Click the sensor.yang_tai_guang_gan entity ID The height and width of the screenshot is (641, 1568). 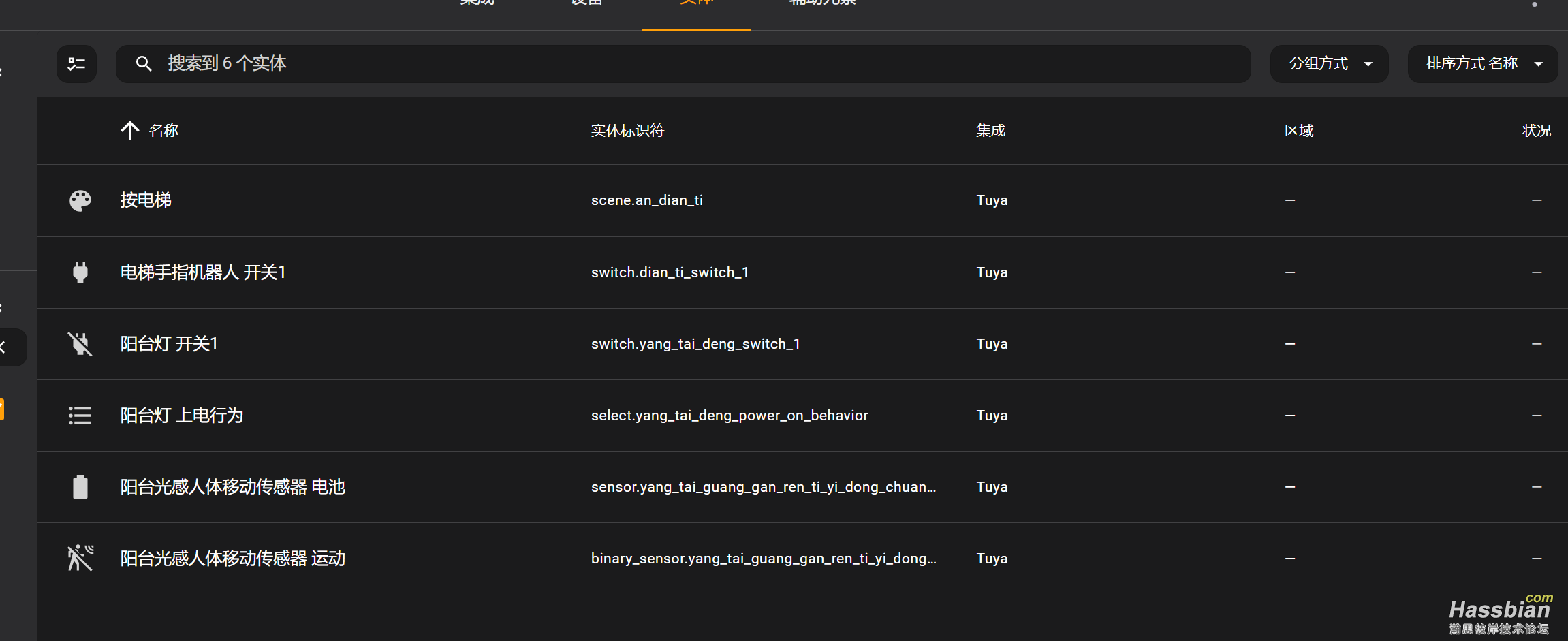pos(764,487)
